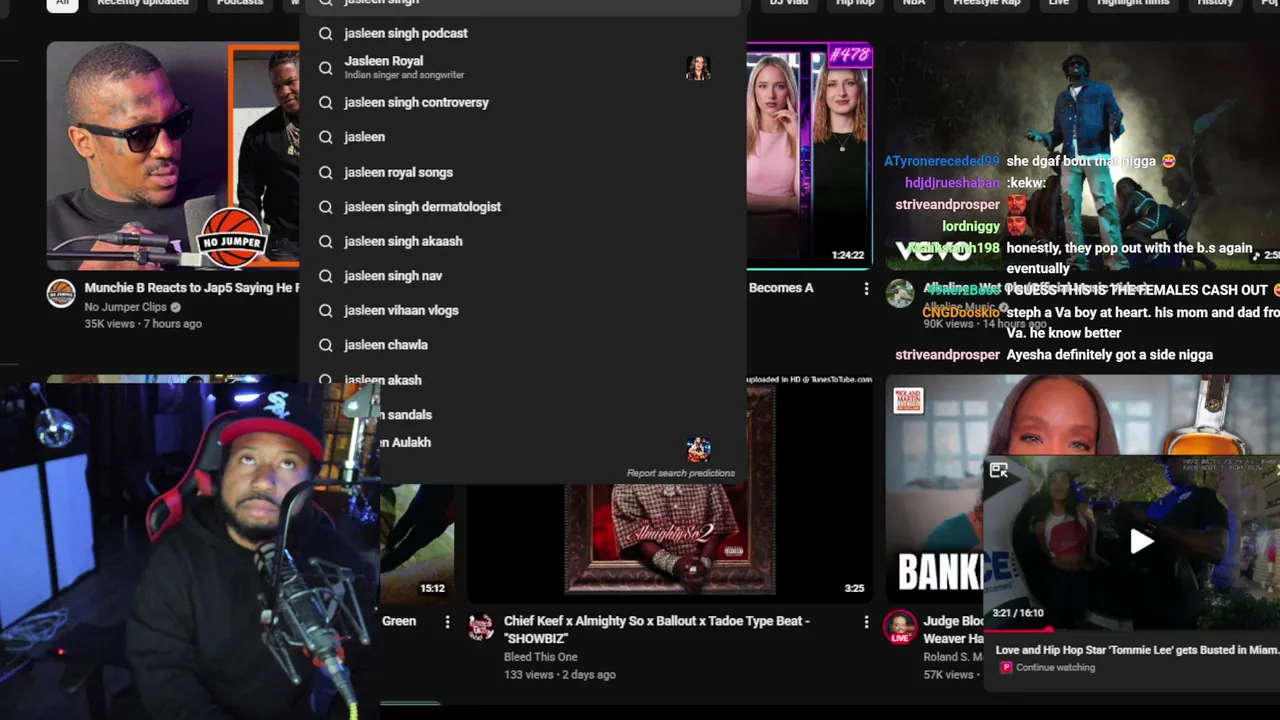Click 'Report search predictions' link
The width and height of the screenshot is (1280, 720).
(x=680, y=473)
